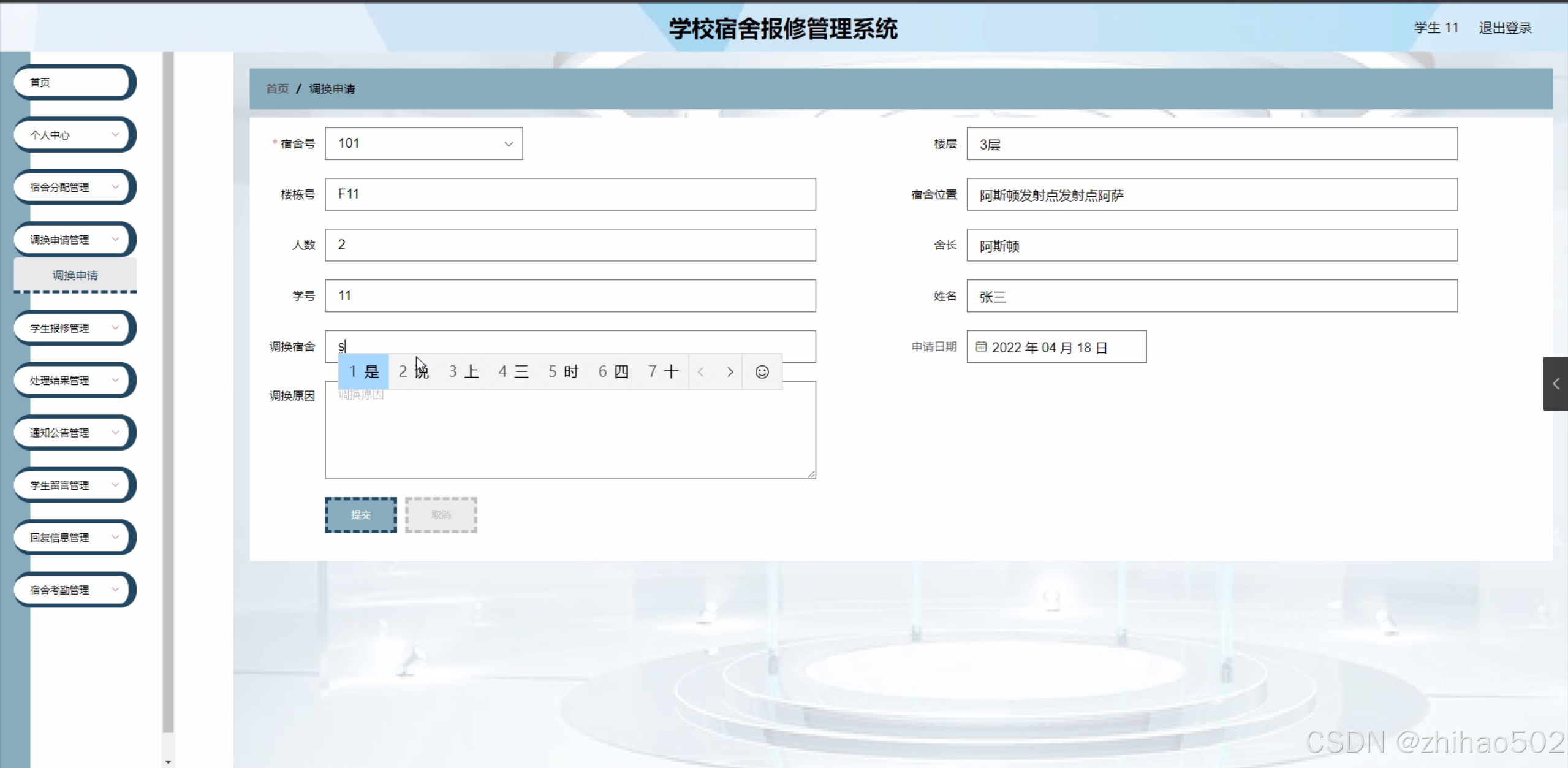Click the 提交 submit button
Viewport: 1568px width, 768px height.
click(360, 515)
